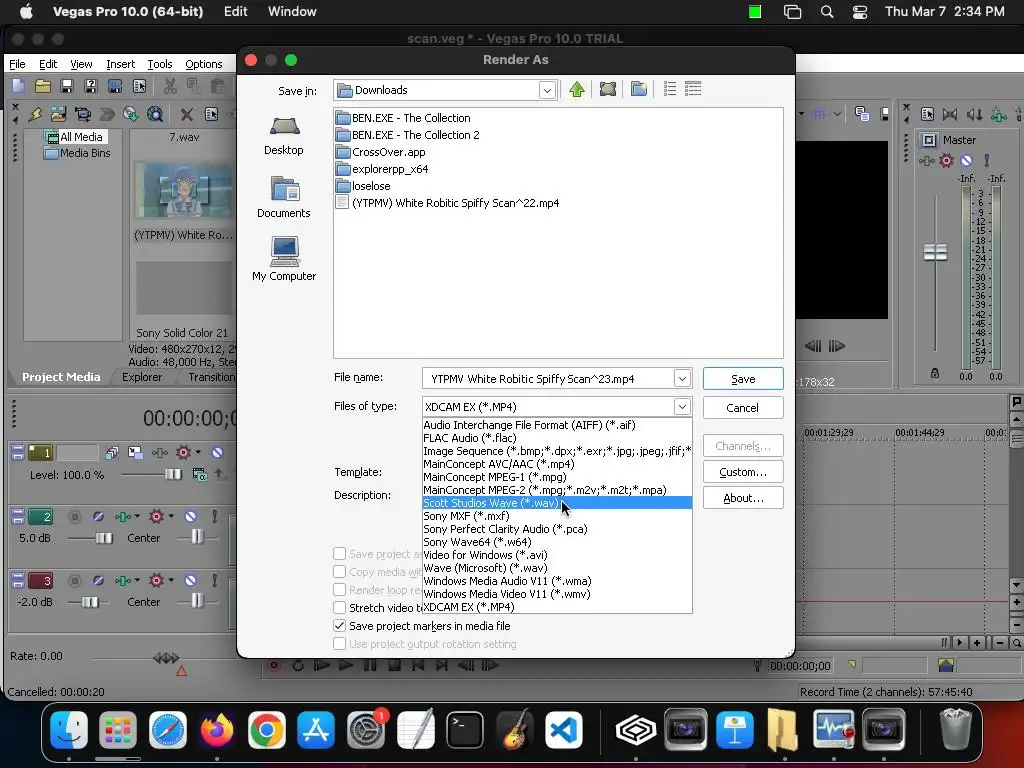Open Spotlight search in menu bar

[827, 12]
